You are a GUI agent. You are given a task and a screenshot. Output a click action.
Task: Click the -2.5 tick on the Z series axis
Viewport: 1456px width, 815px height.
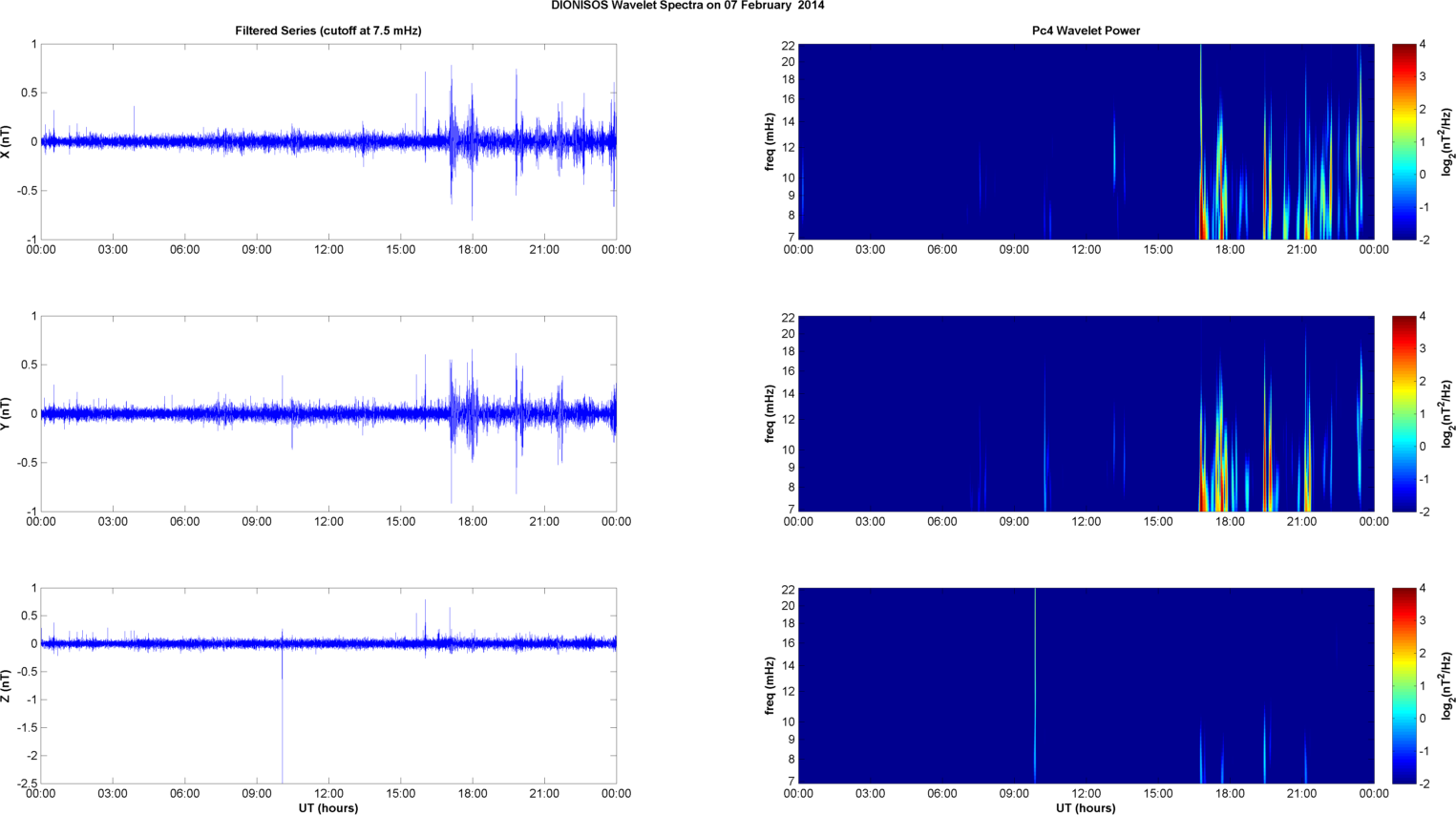click(27, 784)
